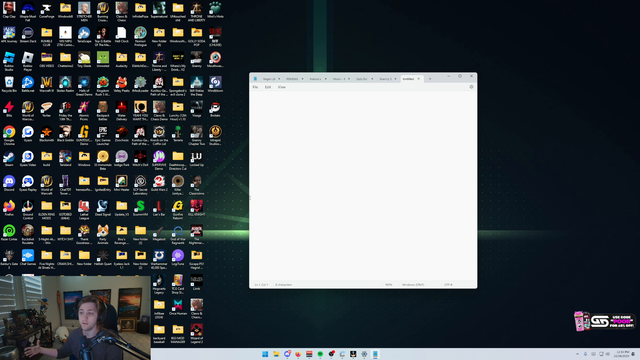Open Notepad settings gear icon
640x360 pixels.
pyautogui.click(x=471, y=87)
